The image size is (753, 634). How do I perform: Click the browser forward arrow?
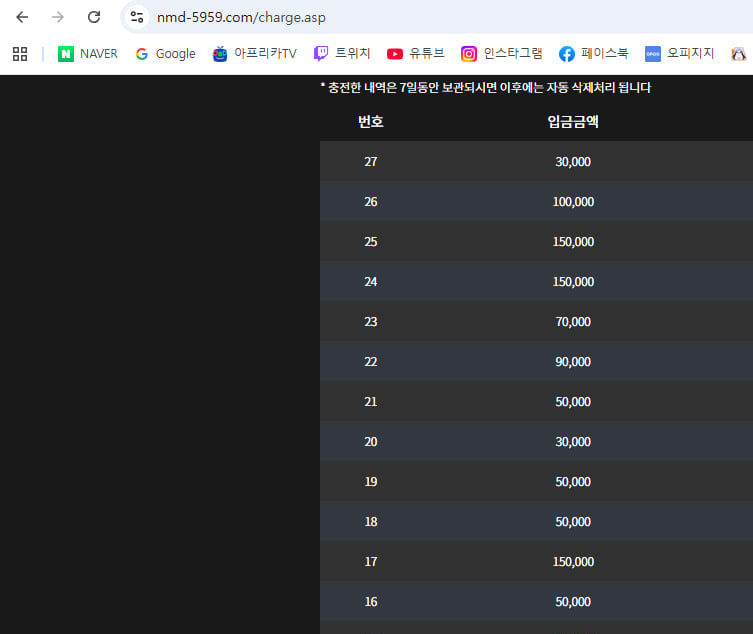(x=58, y=17)
